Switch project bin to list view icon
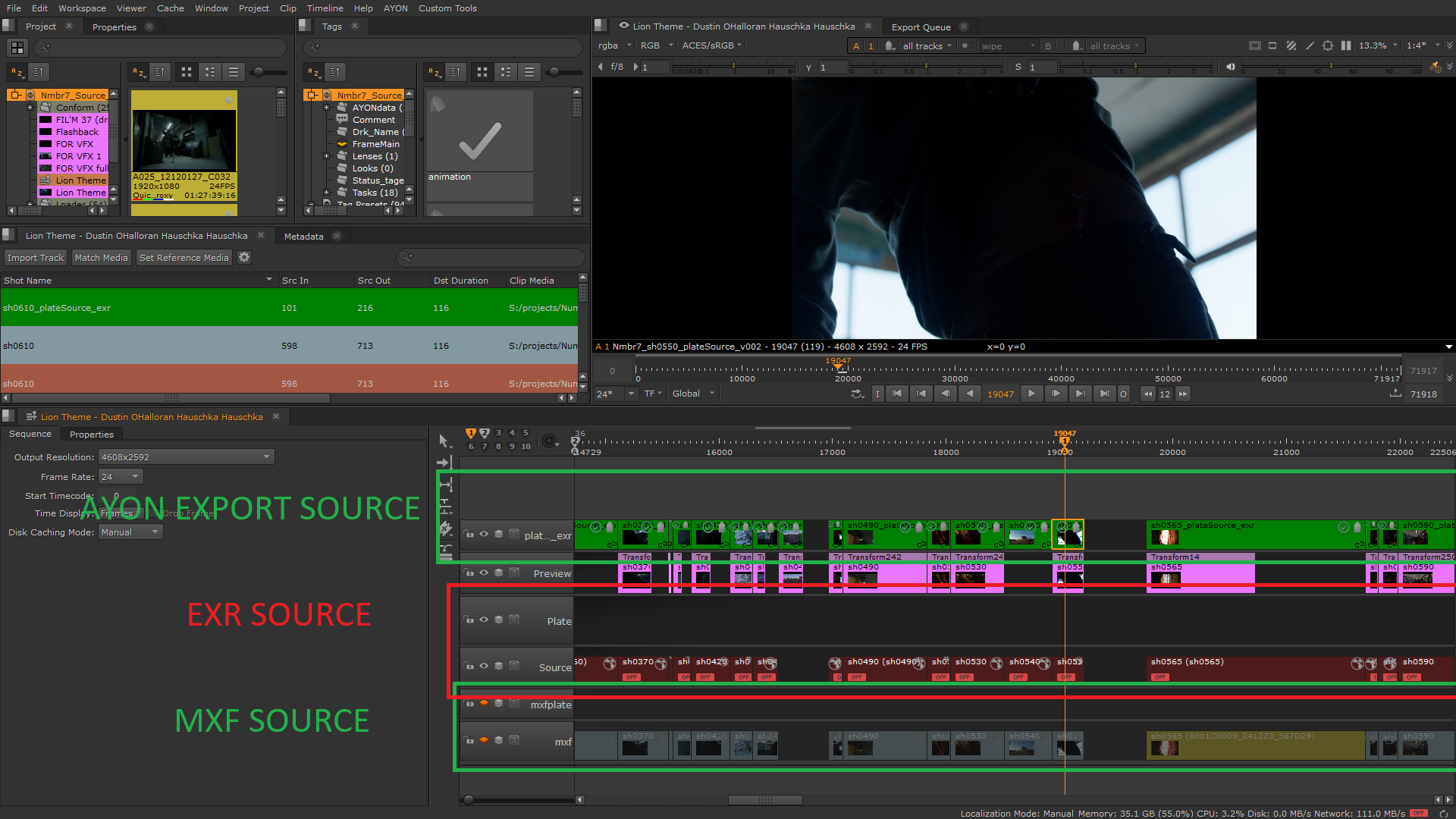The width and height of the screenshot is (1456, 819). click(234, 72)
